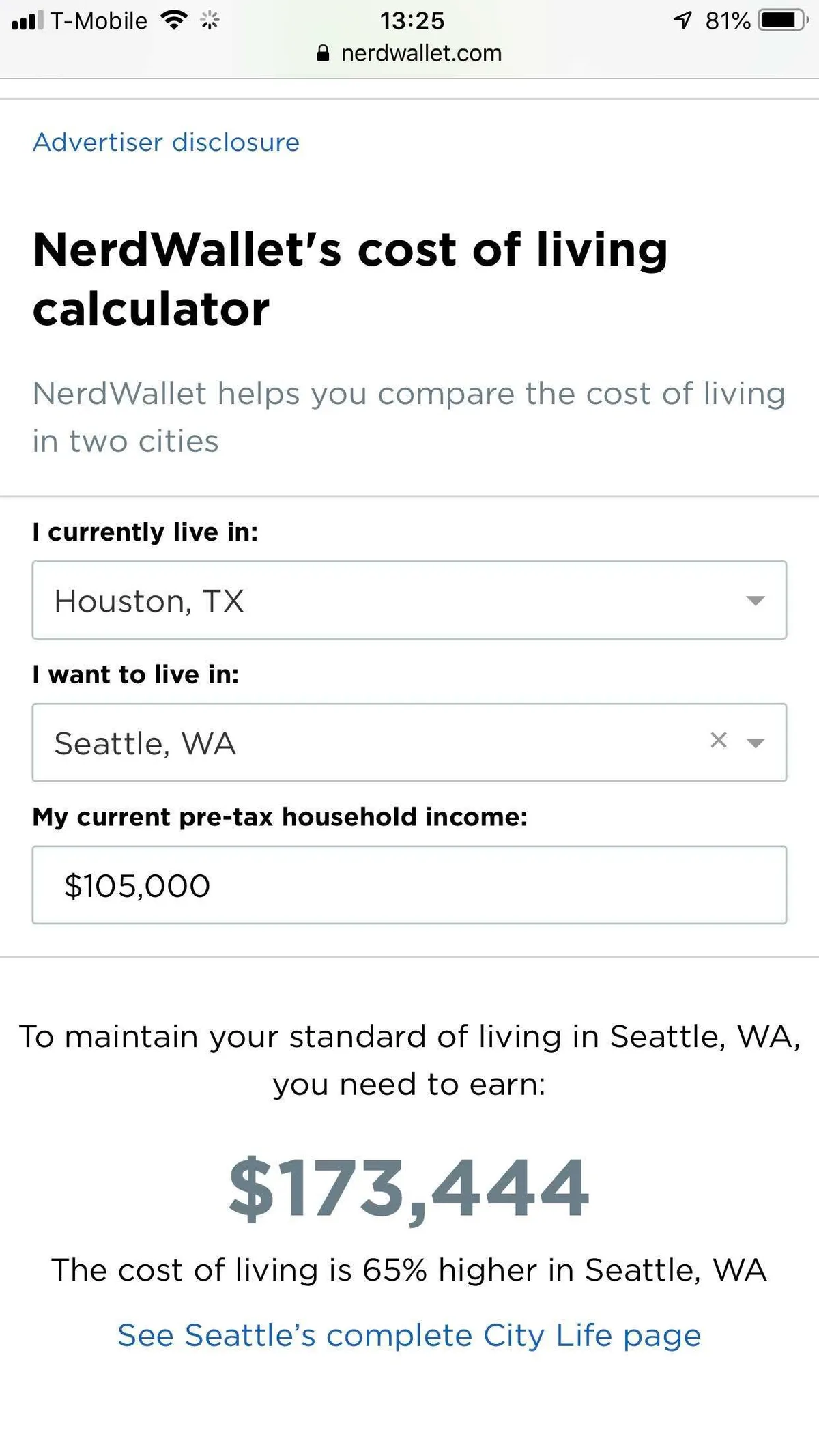Open See Seattle's complete City Life page
This screenshot has width=819, height=1456.
point(409,1336)
